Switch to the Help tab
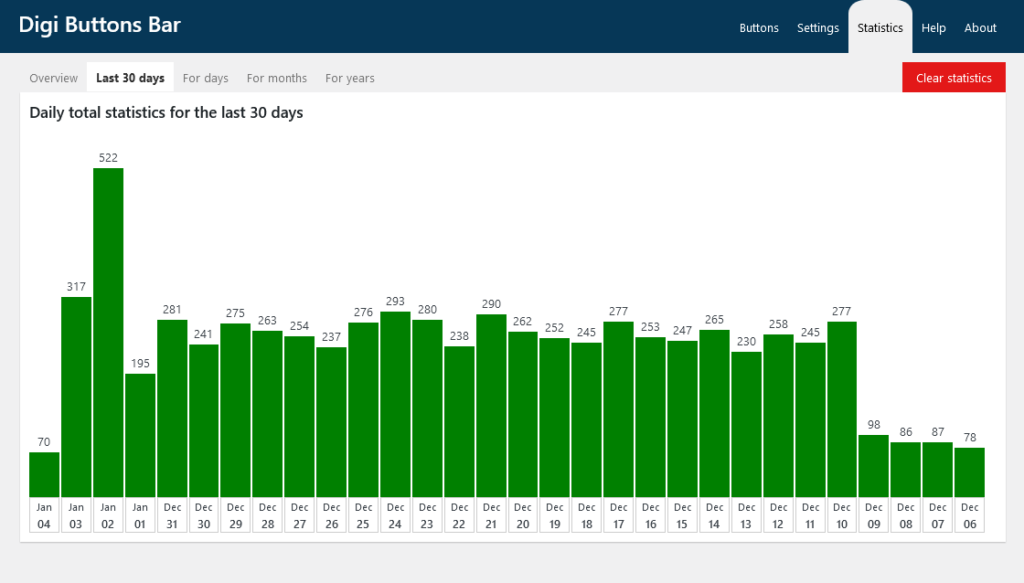 [x=933, y=28]
